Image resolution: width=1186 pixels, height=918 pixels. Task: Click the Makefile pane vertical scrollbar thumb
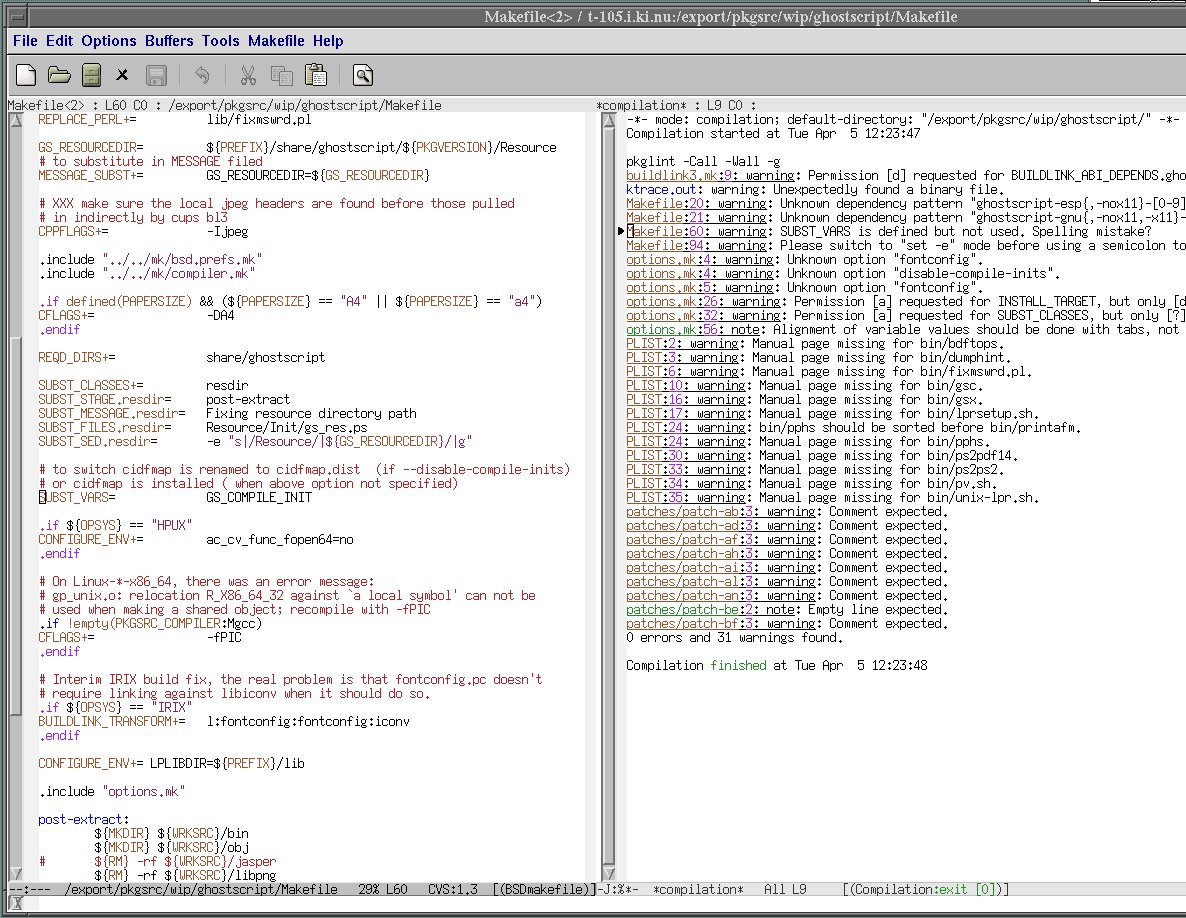[x=16, y=526]
